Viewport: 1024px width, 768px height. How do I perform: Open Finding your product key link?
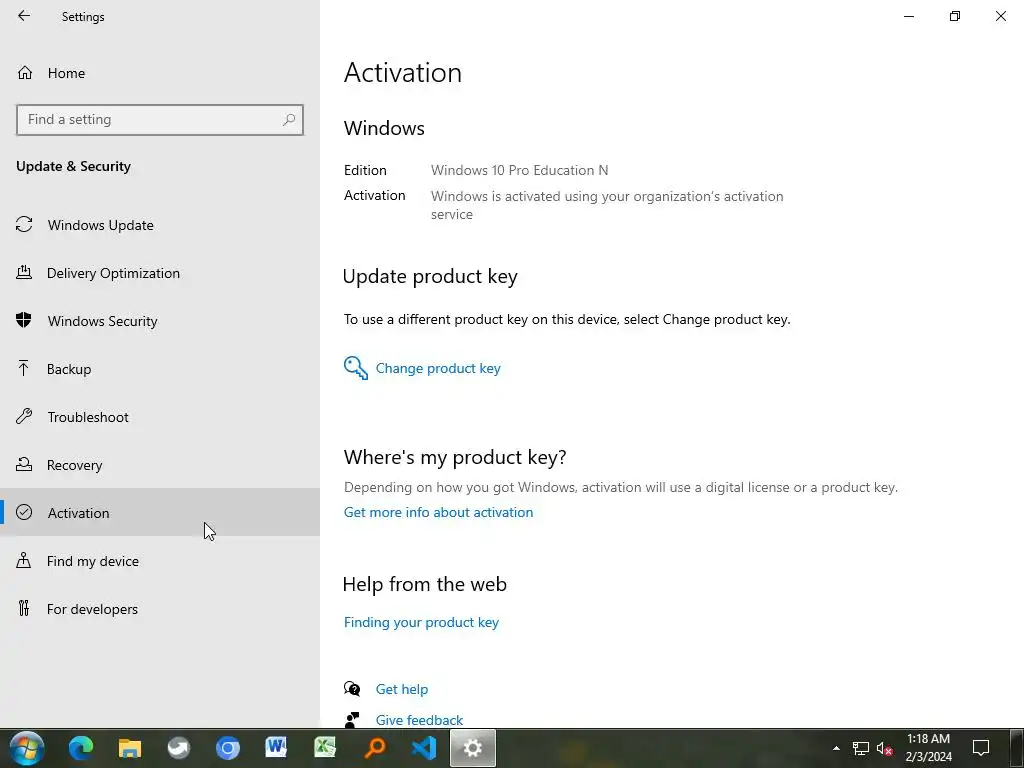click(421, 622)
